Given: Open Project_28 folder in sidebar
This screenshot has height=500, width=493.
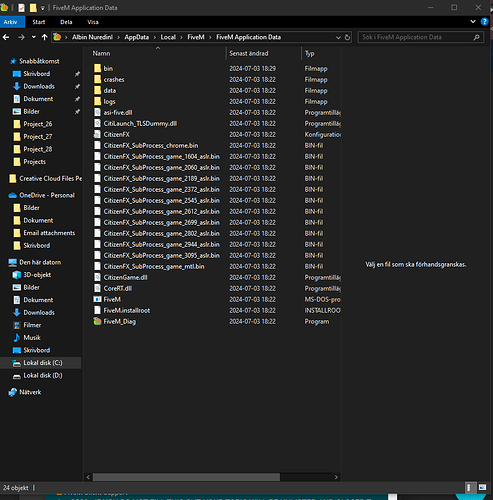Looking at the screenshot, I should click(37, 149).
